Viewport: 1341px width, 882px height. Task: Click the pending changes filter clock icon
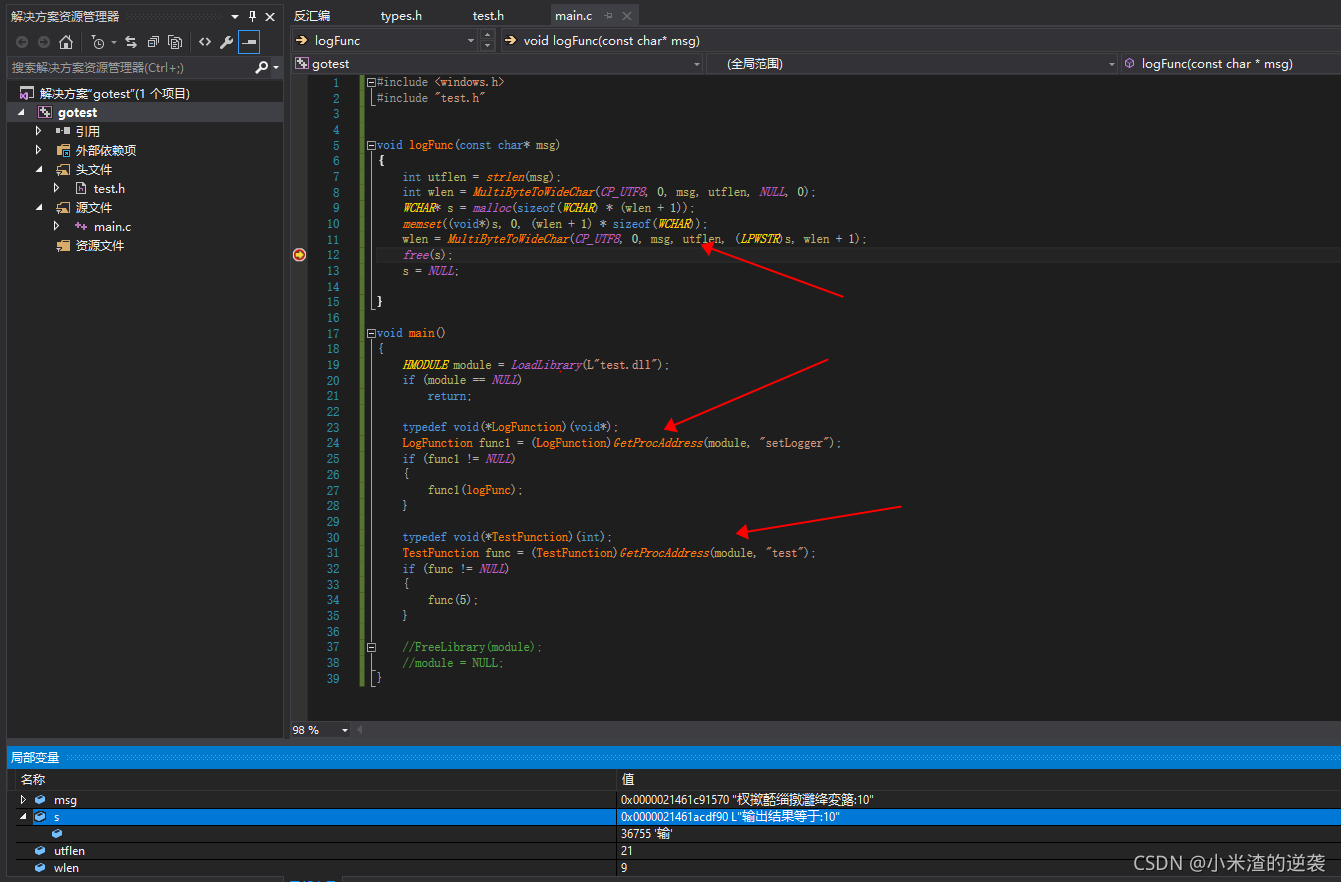pyautogui.click(x=97, y=42)
